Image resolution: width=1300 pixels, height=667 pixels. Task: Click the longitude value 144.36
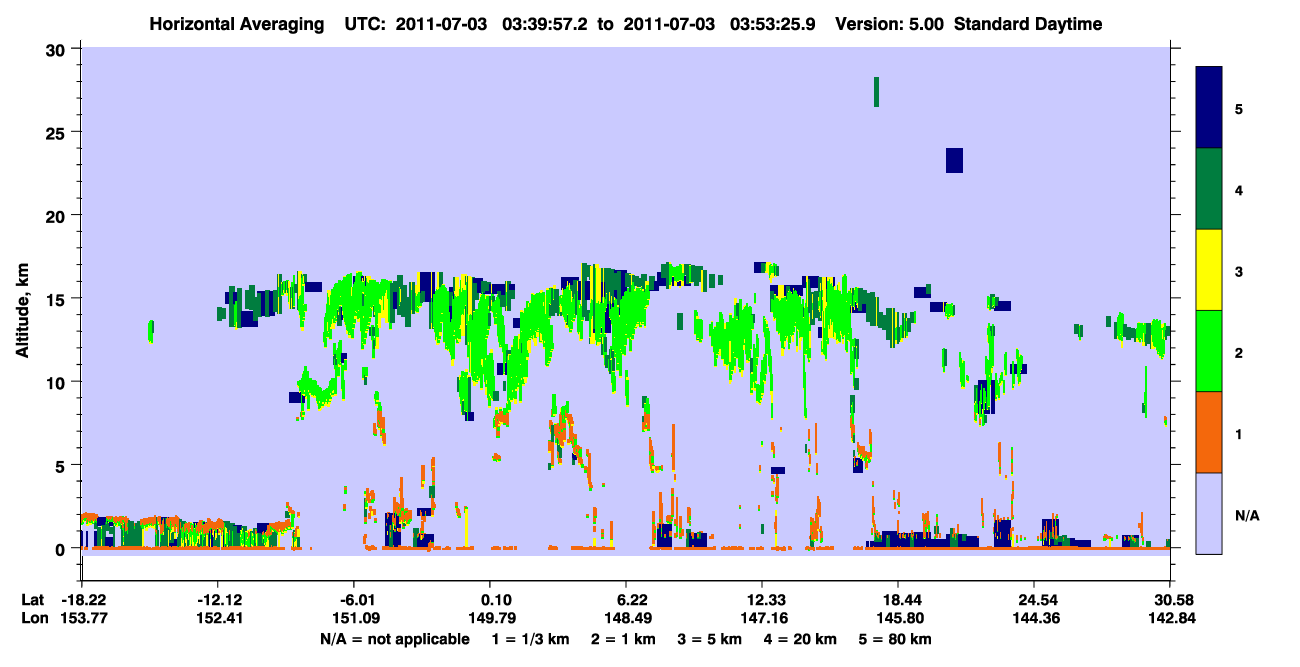pos(1034,618)
